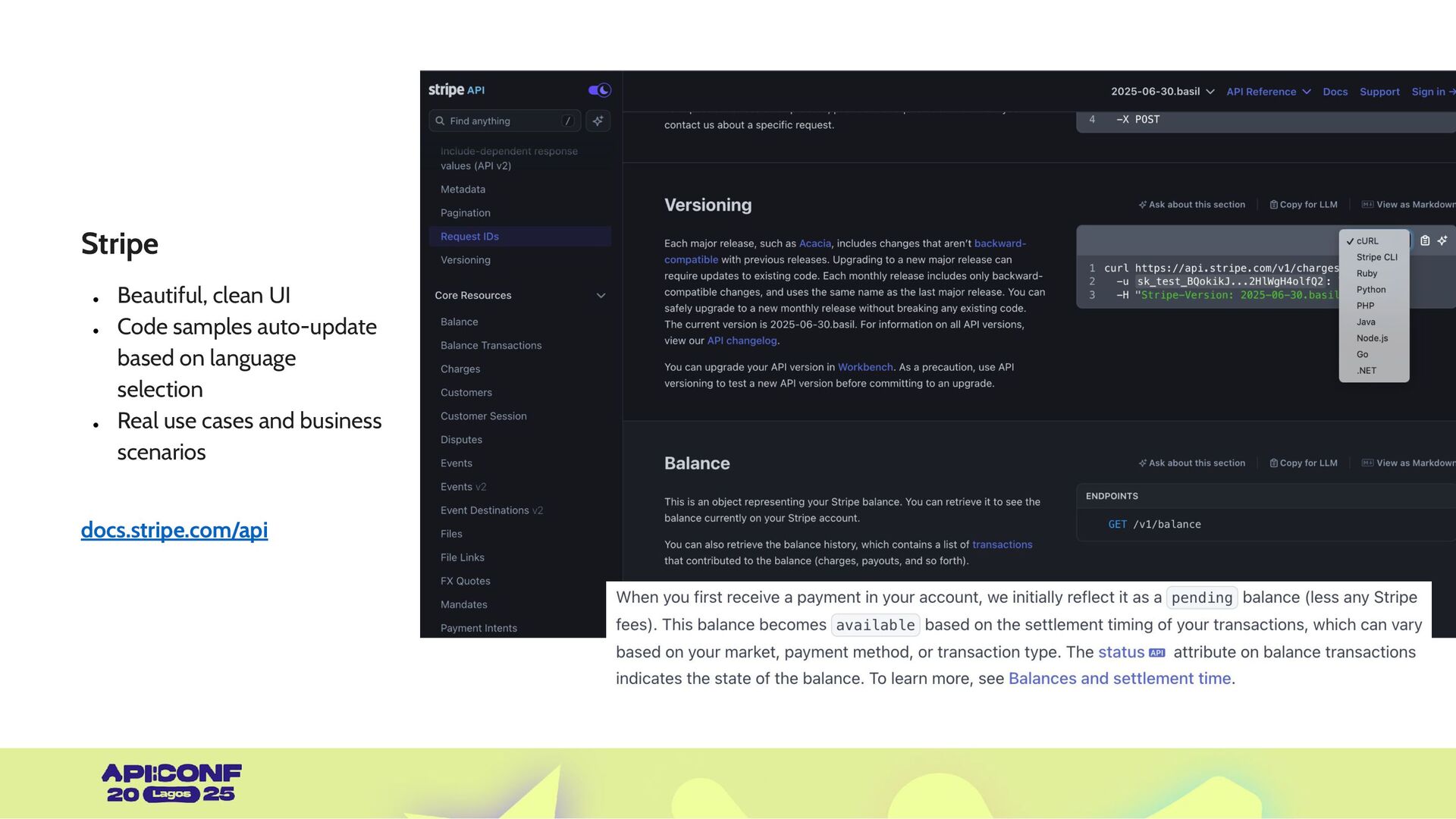This screenshot has width=1456, height=819.
Task: Click Ask about this section in Balance
Action: tap(1191, 463)
